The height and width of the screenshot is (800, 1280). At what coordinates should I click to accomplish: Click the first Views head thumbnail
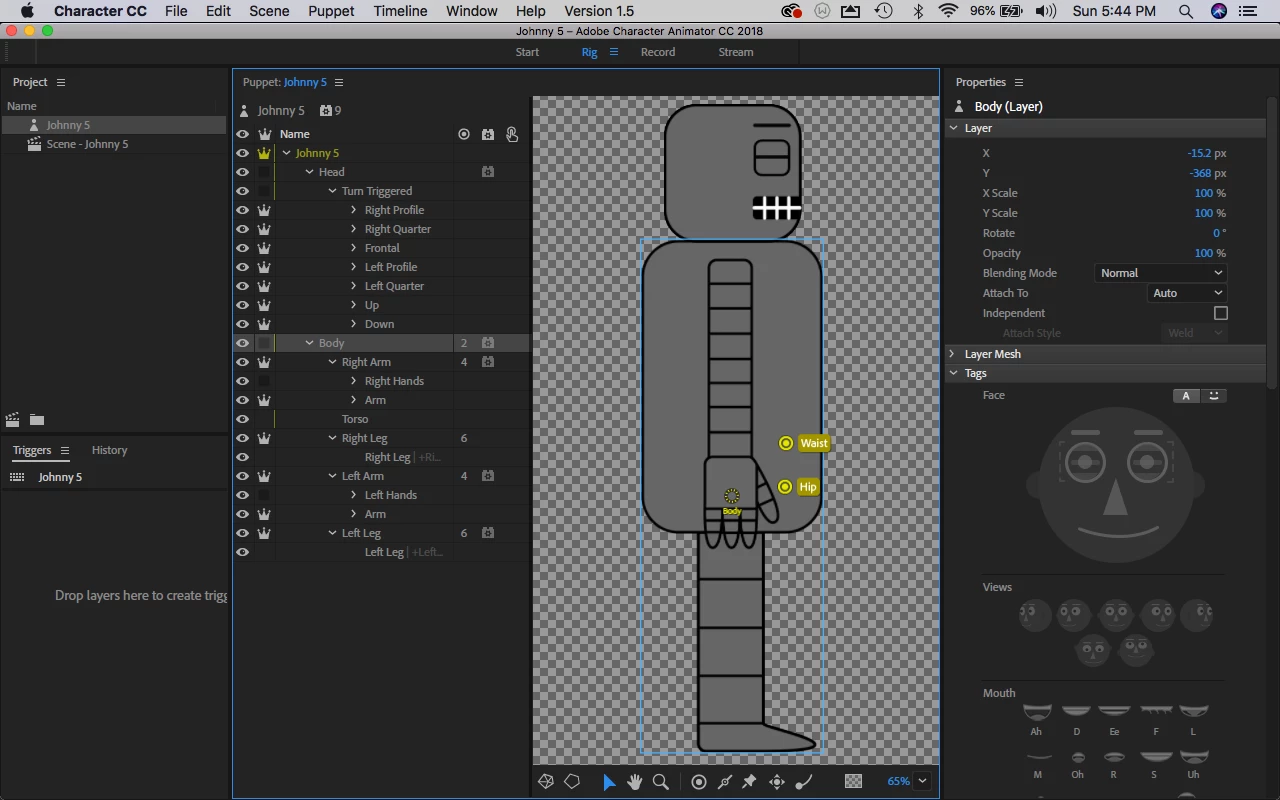[x=1035, y=615]
